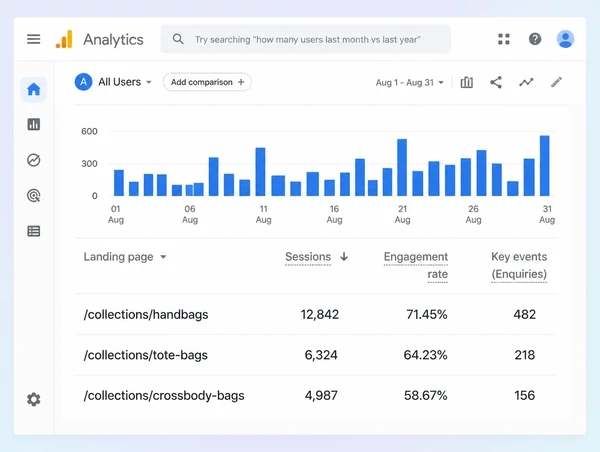This screenshot has width=600, height=452.
Task: Click the 4,987 sessions value
Action: pyautogui.click(x=321, y=396)
